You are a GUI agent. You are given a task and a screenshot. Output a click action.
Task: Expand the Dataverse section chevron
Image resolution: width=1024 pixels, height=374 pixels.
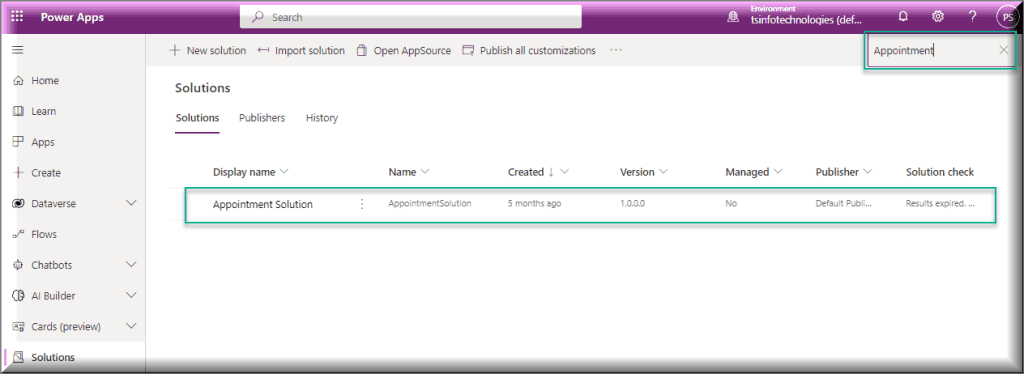(x=131, y=204)
